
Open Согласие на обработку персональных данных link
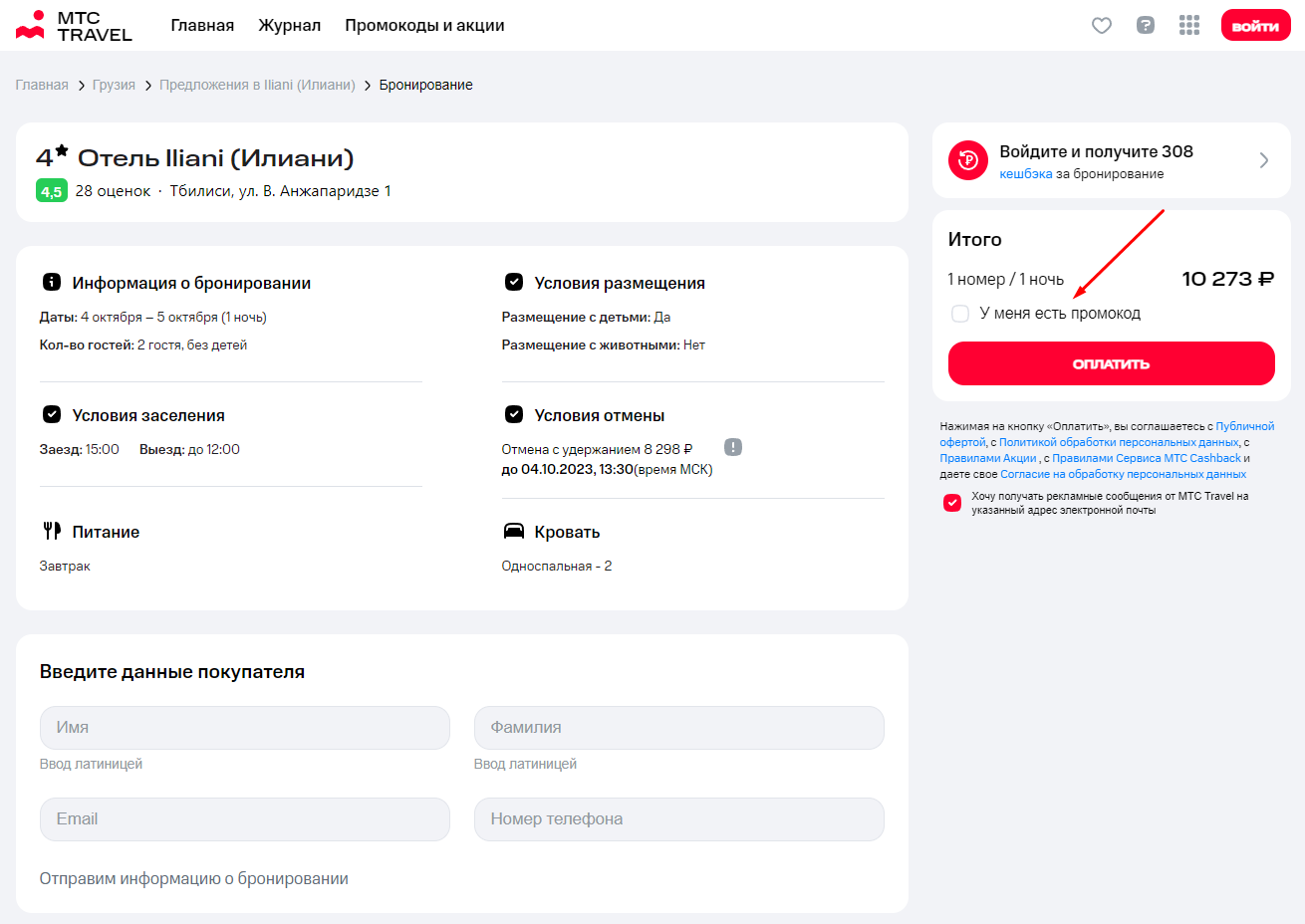(1123, 474)
